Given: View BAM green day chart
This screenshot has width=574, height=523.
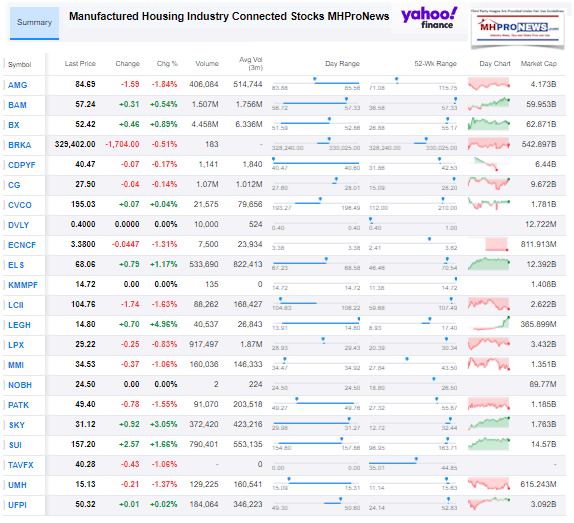Looking at the screenshot, I should click(489, 104).
